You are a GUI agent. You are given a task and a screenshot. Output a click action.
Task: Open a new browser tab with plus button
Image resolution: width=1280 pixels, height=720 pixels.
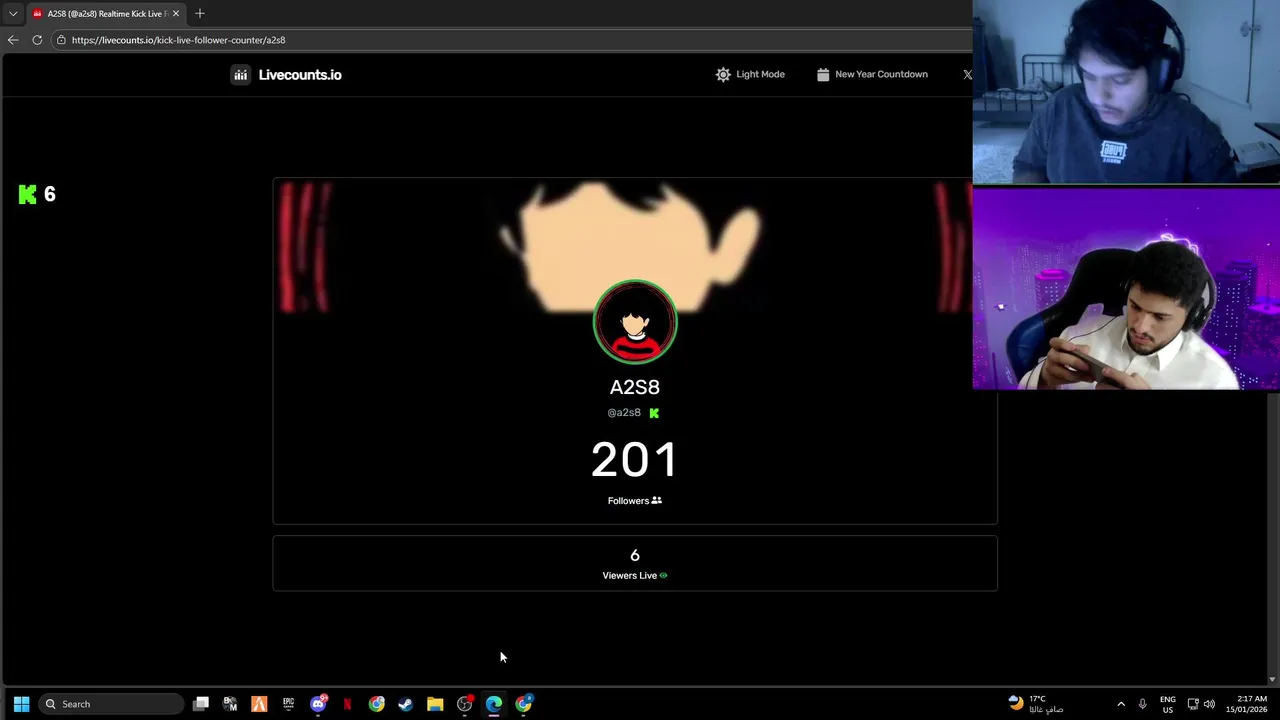coord(200,14)
